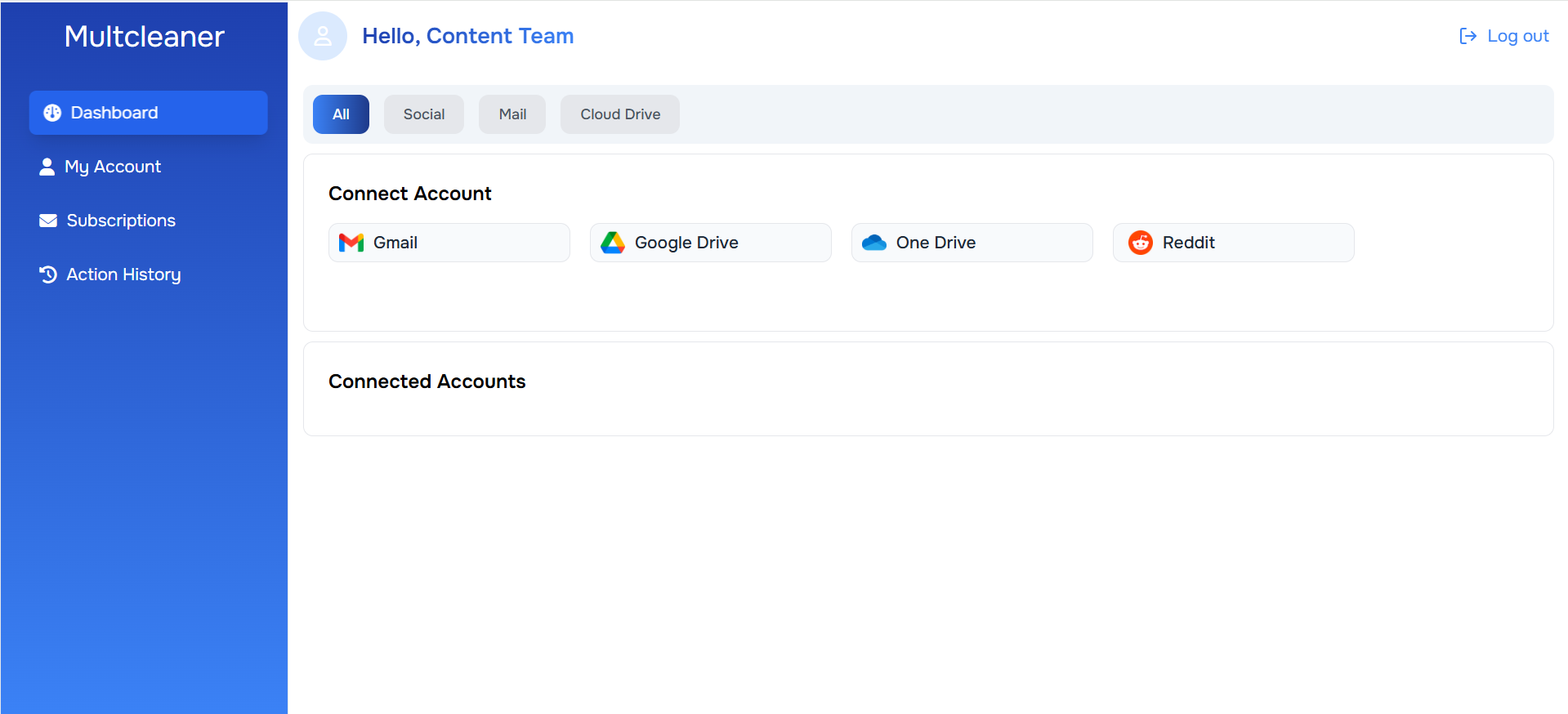This screenshot has width=1568, height=714.
Task: Click the 'Connect Account' heading
Action: point(410,194)
